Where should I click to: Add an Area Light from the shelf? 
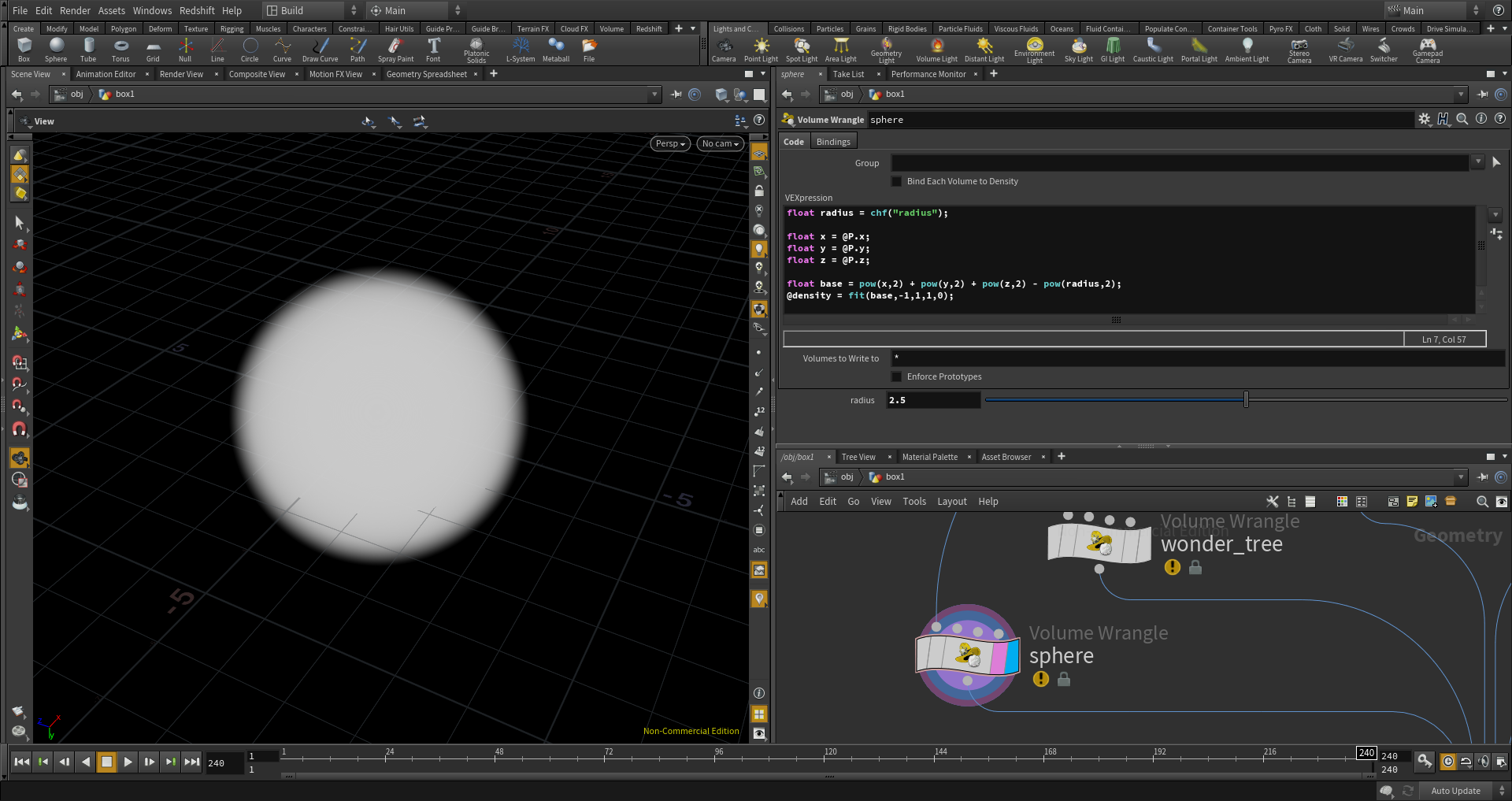click(841, 50)
